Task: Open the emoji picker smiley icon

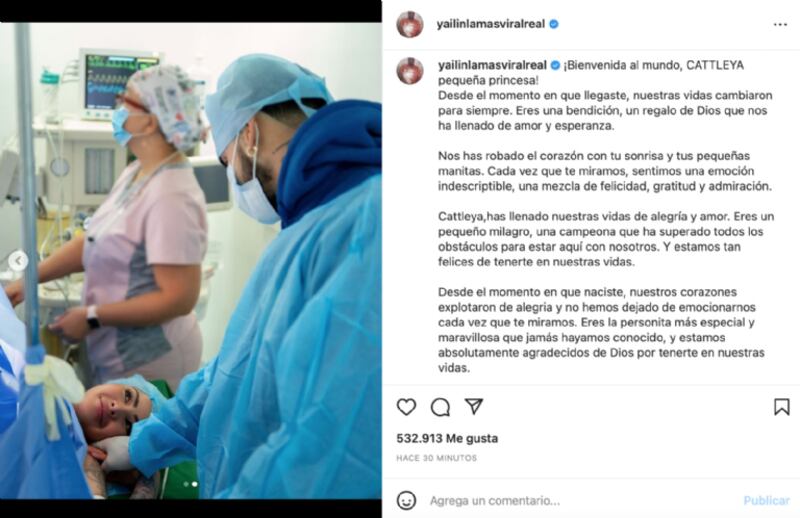Action: coord(406,501)
